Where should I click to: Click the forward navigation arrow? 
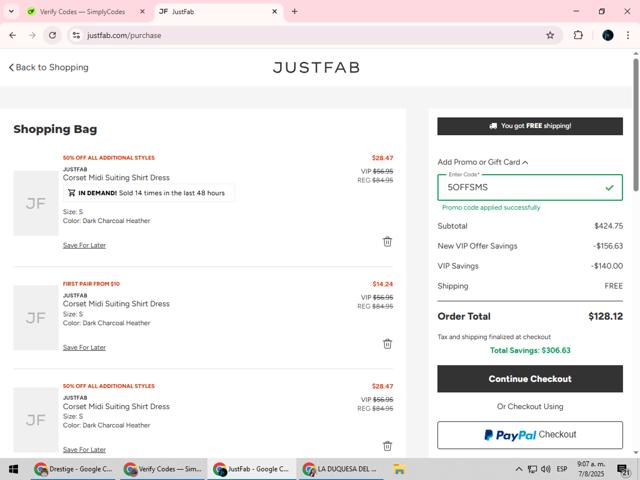click(32, 36)
